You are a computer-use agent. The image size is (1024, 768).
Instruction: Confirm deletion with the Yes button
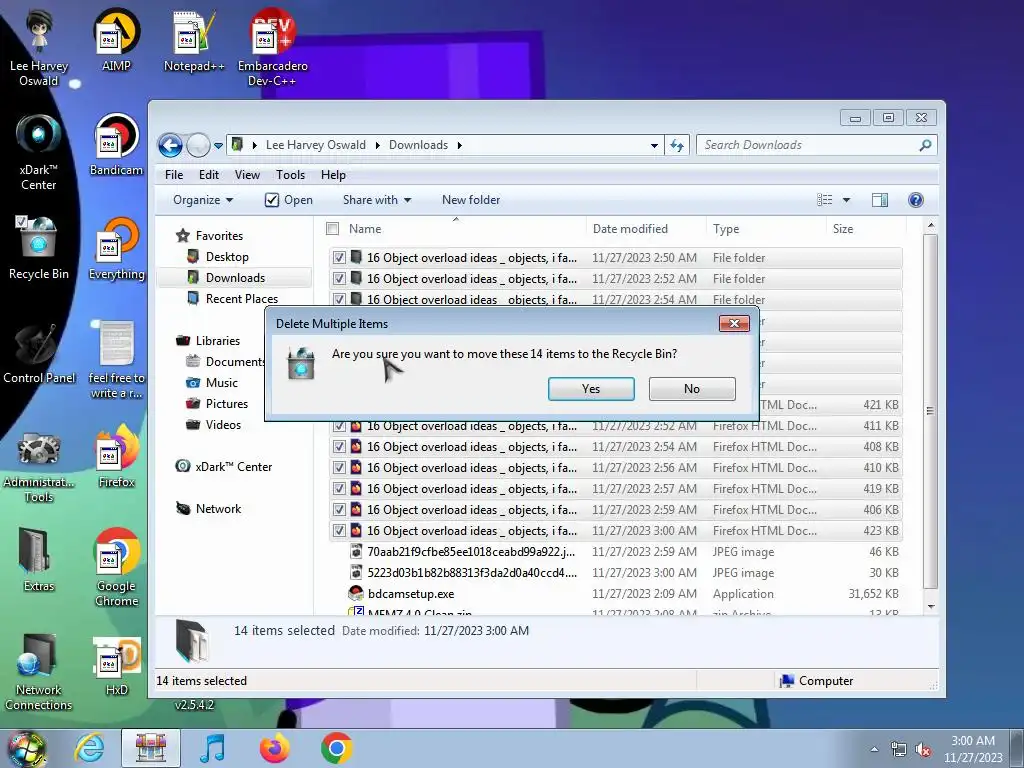(591, 389)
